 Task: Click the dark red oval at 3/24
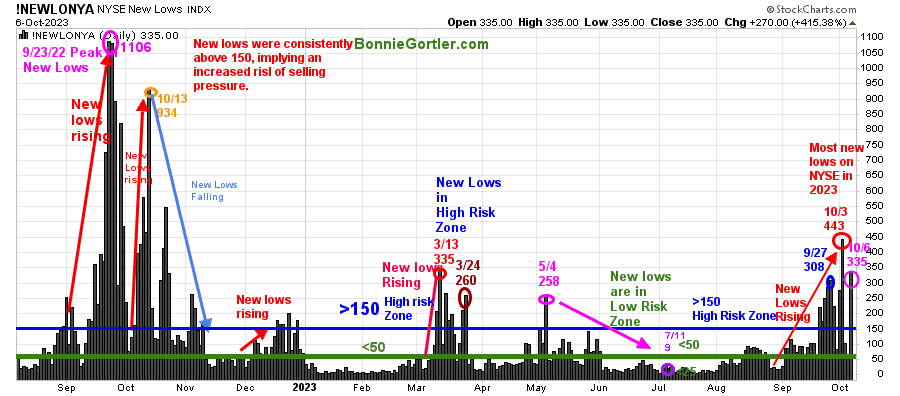click(x=465, y=297)
